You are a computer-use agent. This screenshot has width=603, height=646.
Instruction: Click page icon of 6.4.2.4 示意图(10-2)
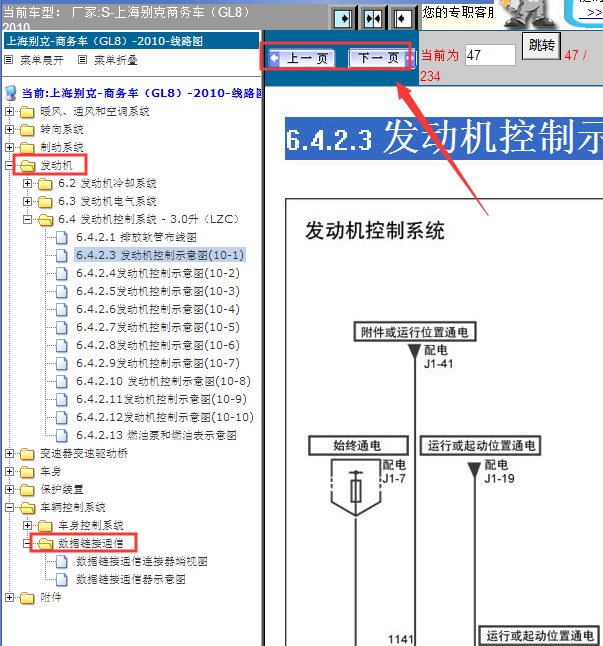point(62,273)
